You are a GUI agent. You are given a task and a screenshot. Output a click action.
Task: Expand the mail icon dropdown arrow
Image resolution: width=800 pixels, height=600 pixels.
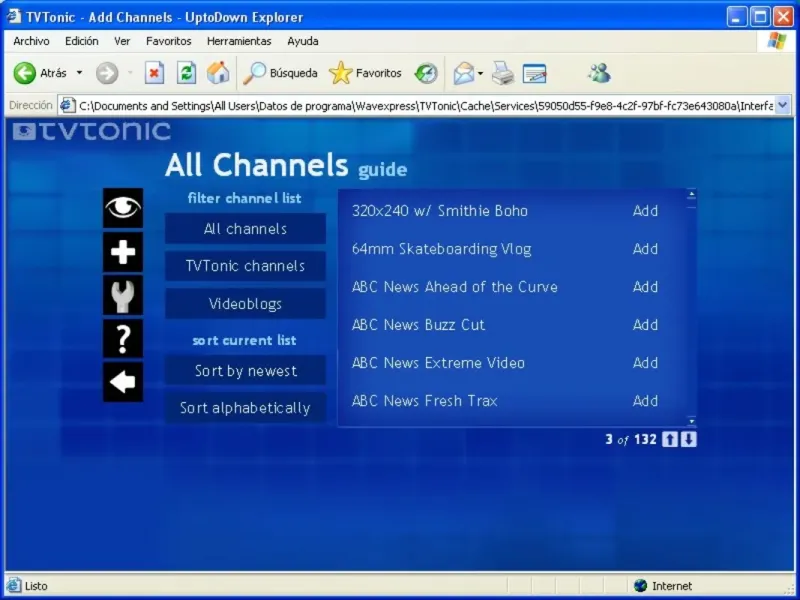point(480,73)
